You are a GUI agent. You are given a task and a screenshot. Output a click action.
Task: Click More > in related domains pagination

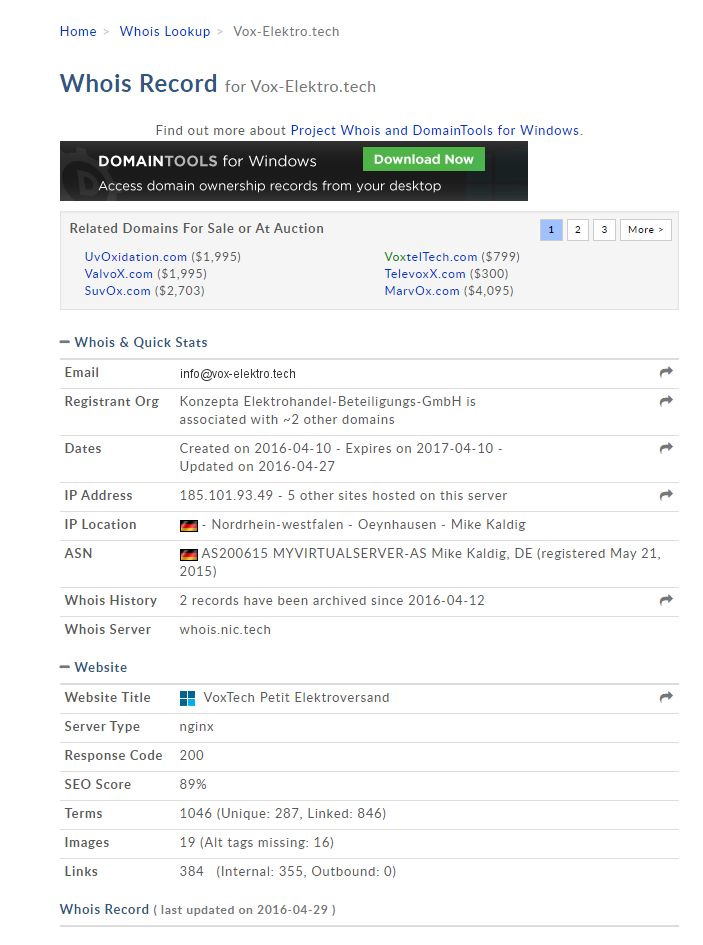(x=646, y=230)
